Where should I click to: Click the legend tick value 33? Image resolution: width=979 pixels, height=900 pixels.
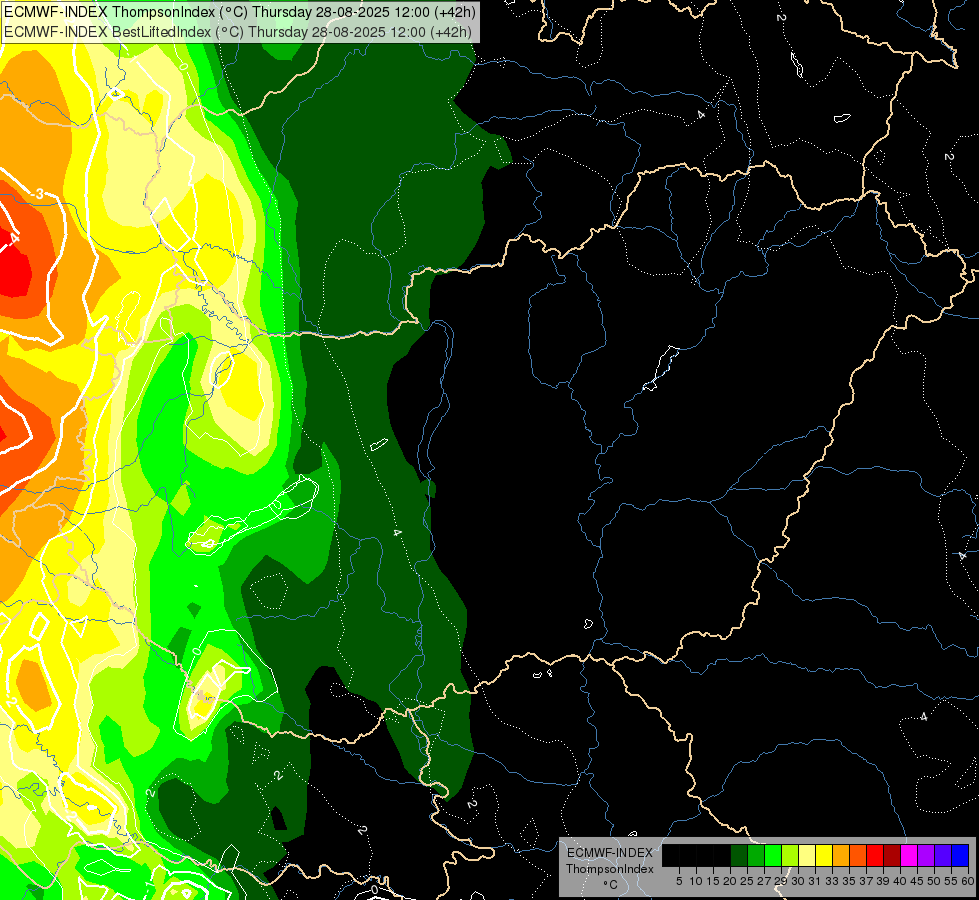(832, 881)
